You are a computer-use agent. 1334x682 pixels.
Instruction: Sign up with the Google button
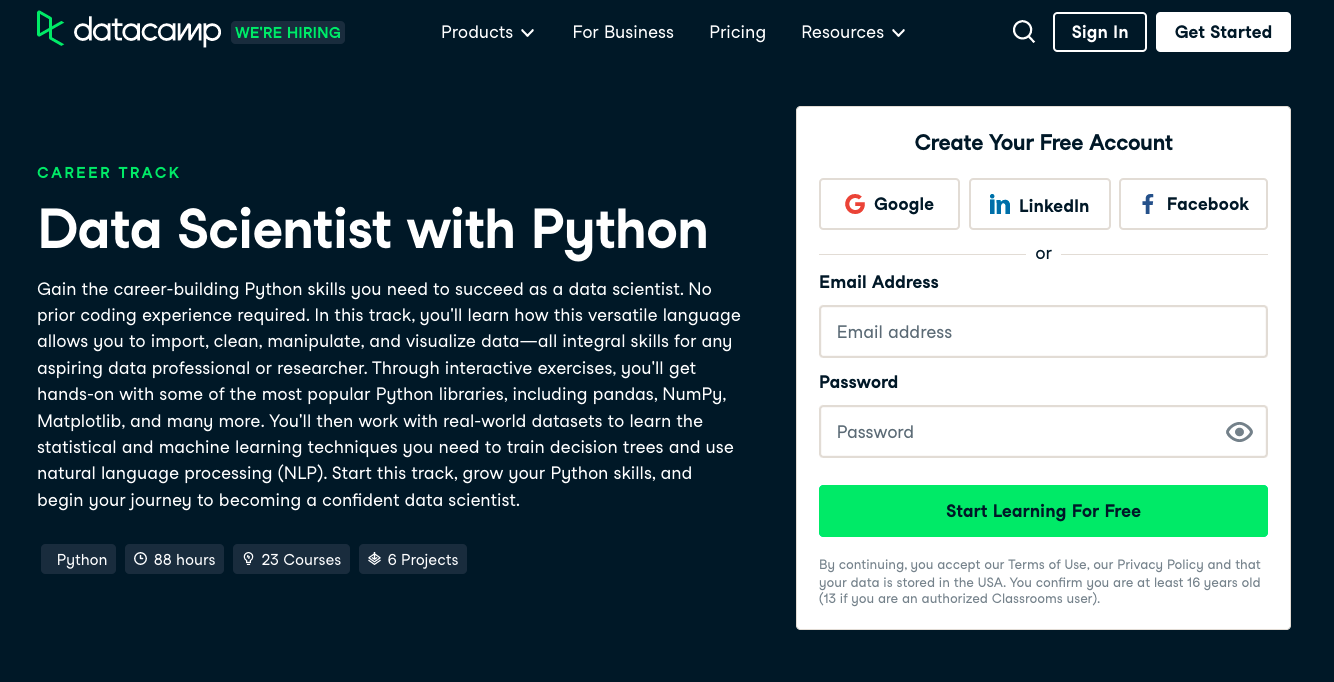(889, 204)
